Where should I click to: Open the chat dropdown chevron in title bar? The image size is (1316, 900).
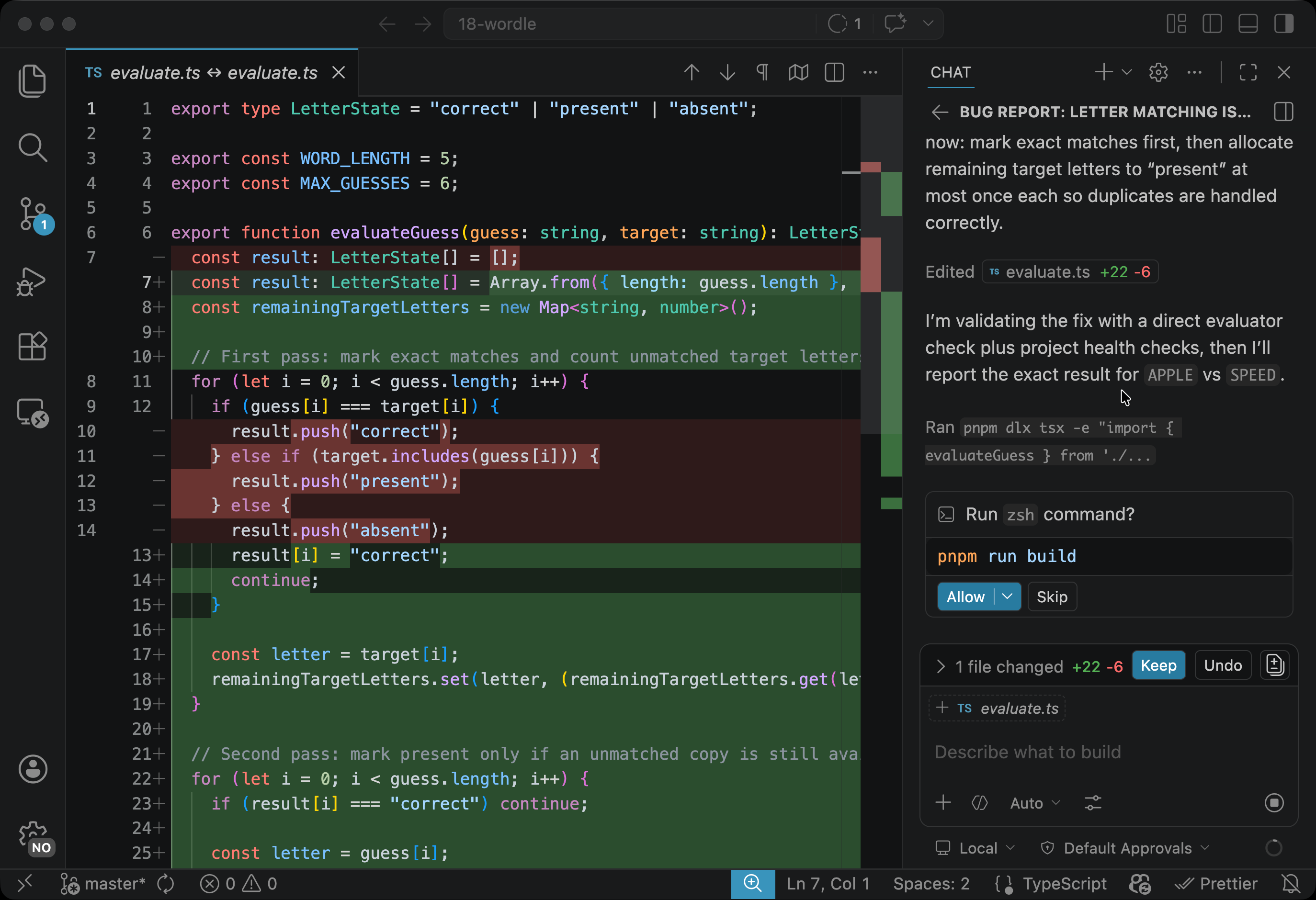(x=928, y=24)
